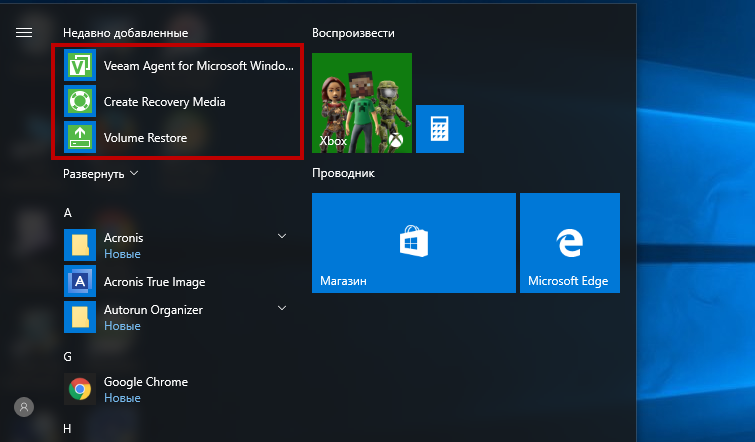
Task: Click the letter H section header
Action: [67, 429]
